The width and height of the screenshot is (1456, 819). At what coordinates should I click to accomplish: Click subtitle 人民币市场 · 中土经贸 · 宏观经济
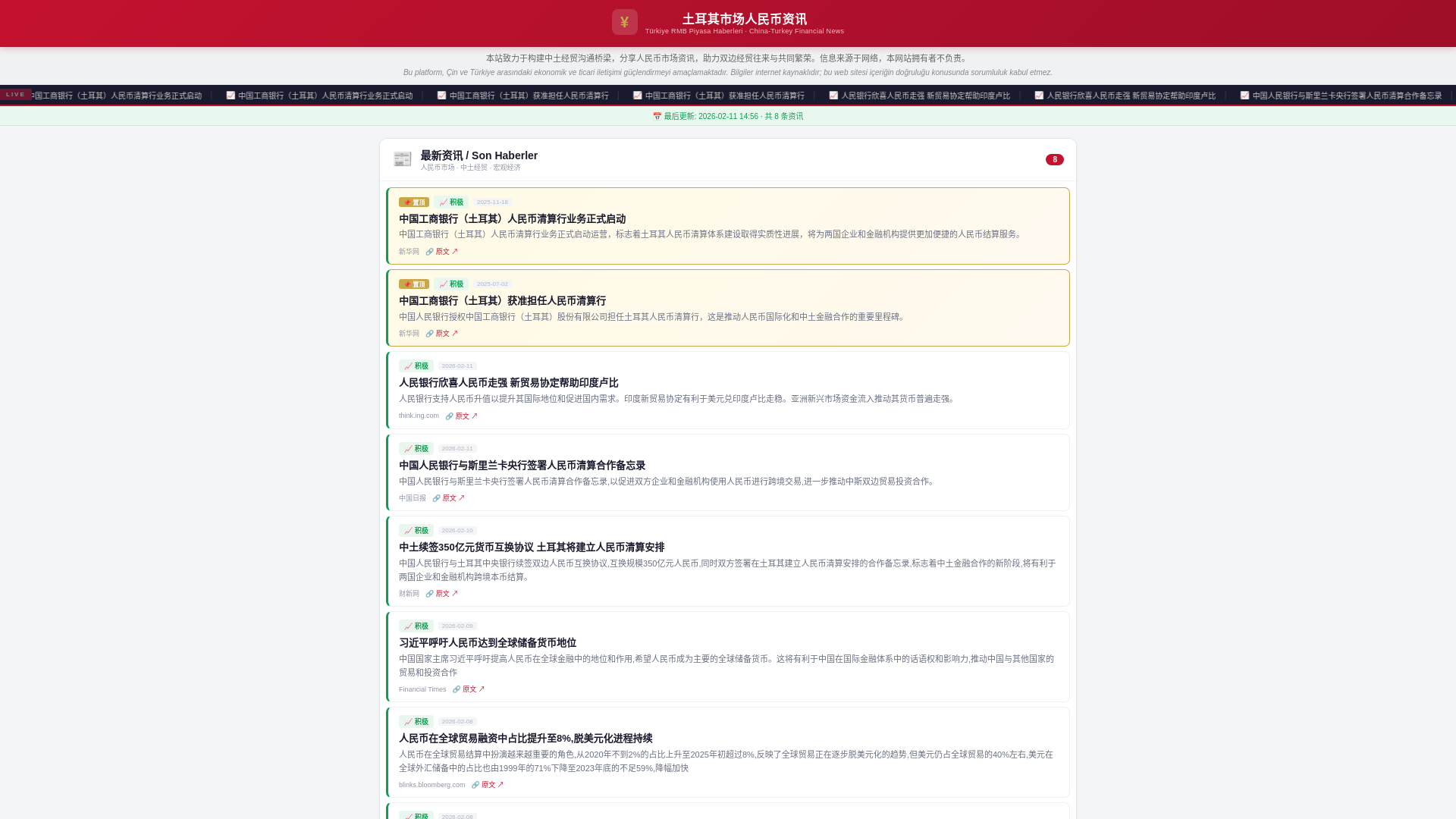[x=470, y=168]
